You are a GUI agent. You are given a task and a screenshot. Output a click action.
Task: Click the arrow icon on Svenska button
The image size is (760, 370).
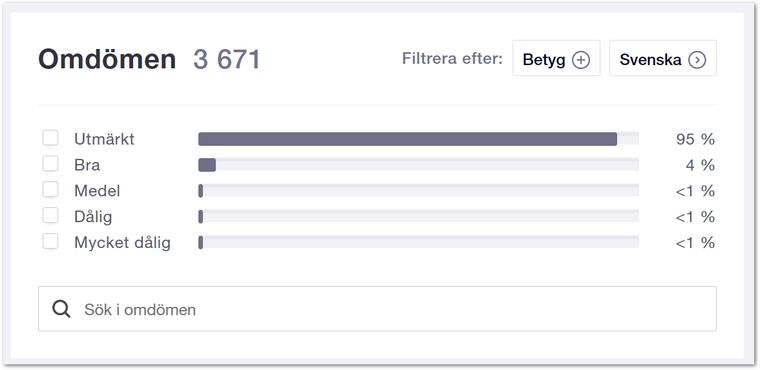[697, 60]
